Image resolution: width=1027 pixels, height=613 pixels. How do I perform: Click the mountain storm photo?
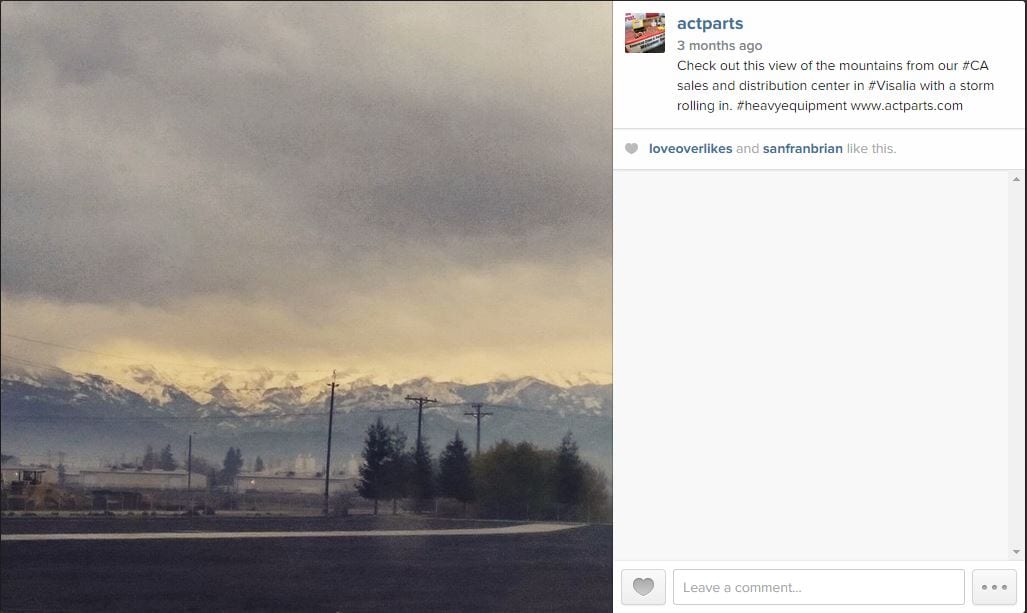click(307, 306)
